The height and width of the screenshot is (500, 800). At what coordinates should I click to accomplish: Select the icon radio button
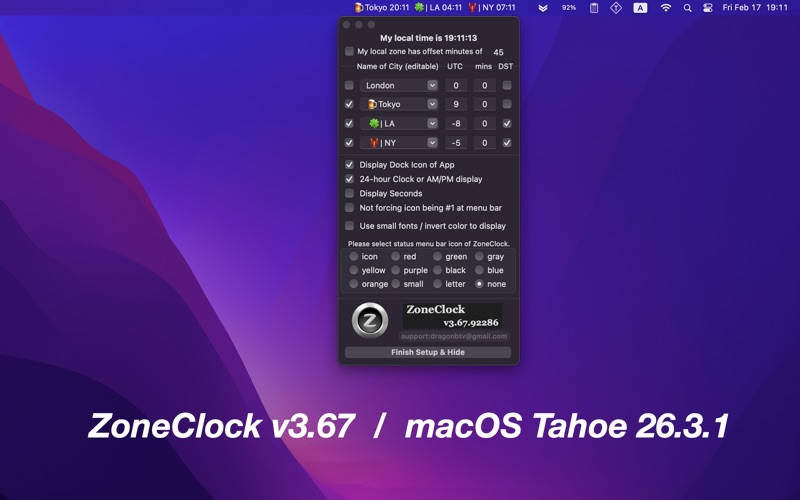(354, 257)
